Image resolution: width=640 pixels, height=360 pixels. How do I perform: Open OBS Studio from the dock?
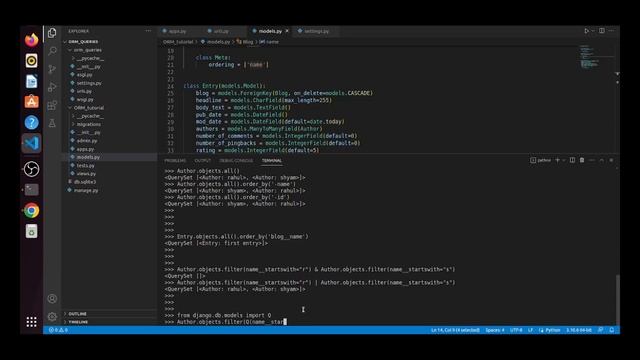click(31, 169)
